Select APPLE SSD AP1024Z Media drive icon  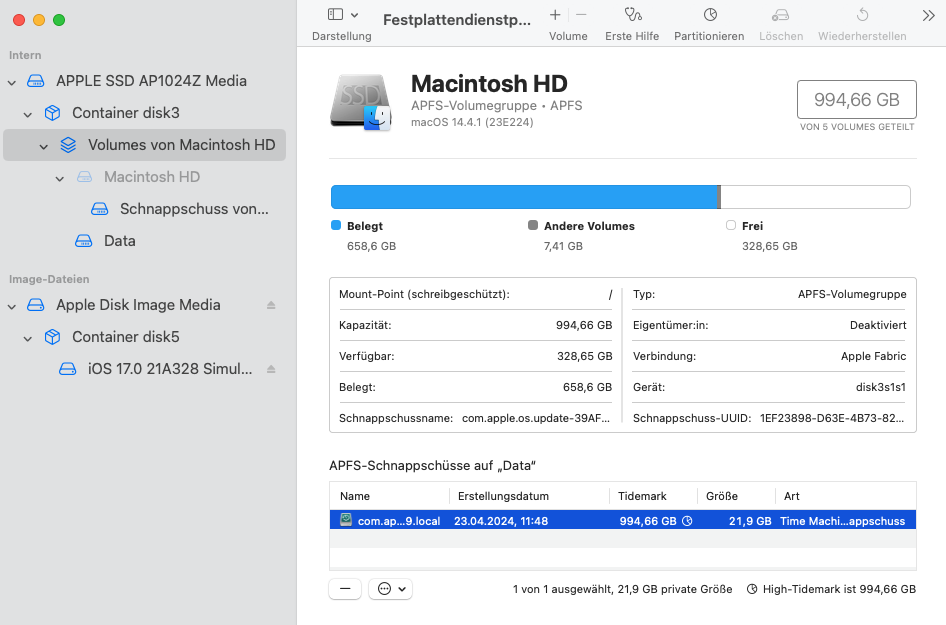(x=36, y=81)
